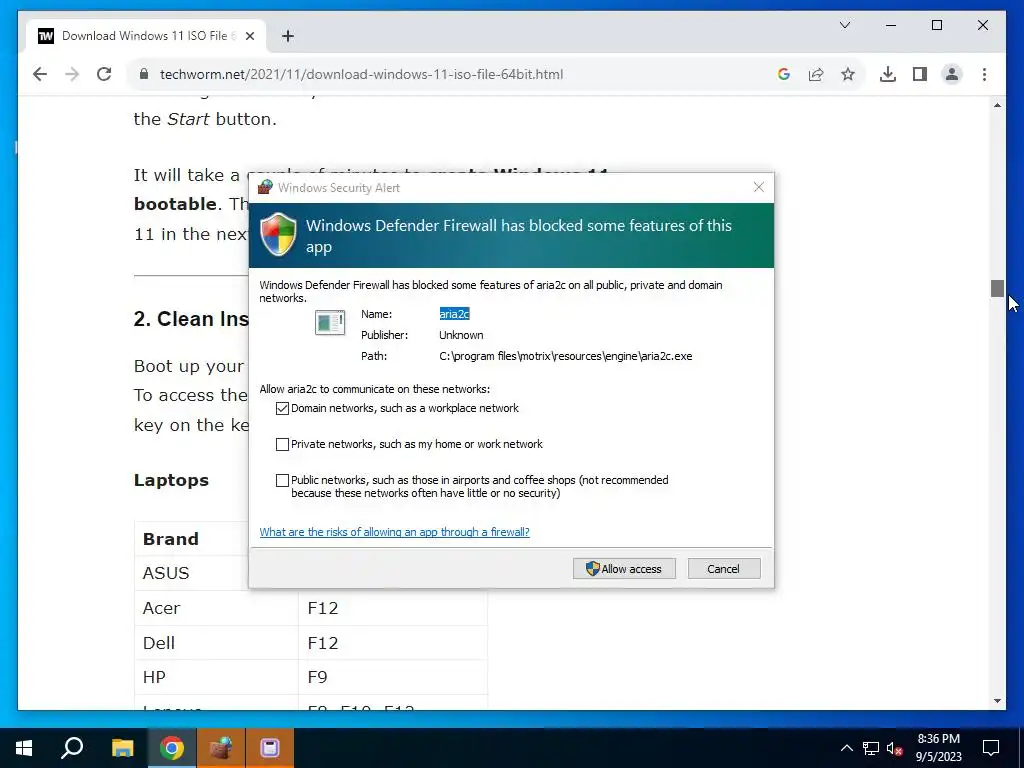Expand tab search chevron in title bar

tap(844, 25)
